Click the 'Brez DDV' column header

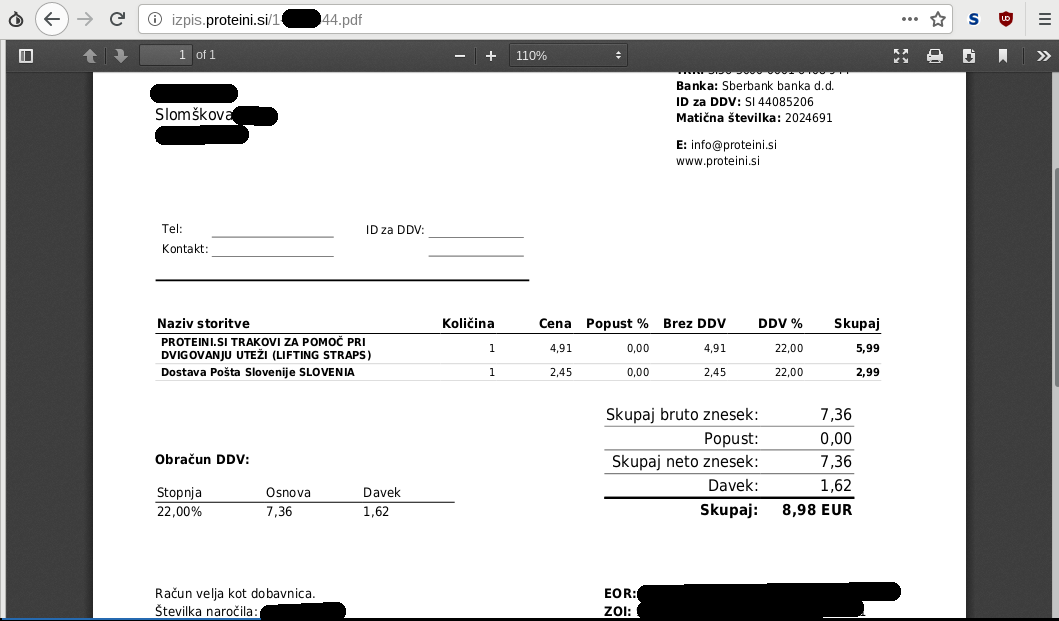[694, 323]
